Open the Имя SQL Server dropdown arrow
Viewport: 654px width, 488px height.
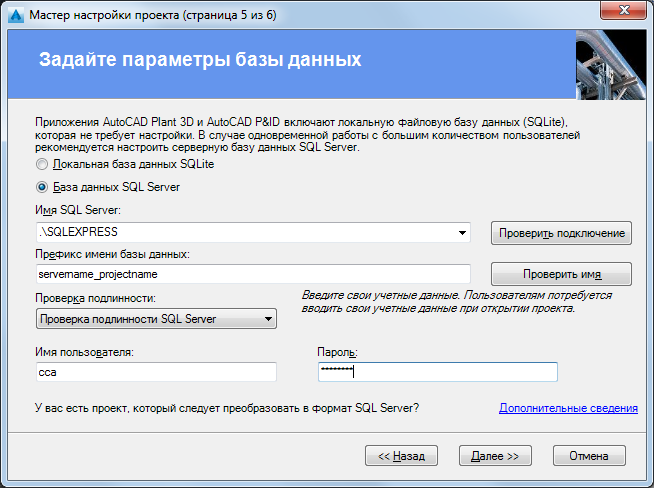tap(462, 233)
